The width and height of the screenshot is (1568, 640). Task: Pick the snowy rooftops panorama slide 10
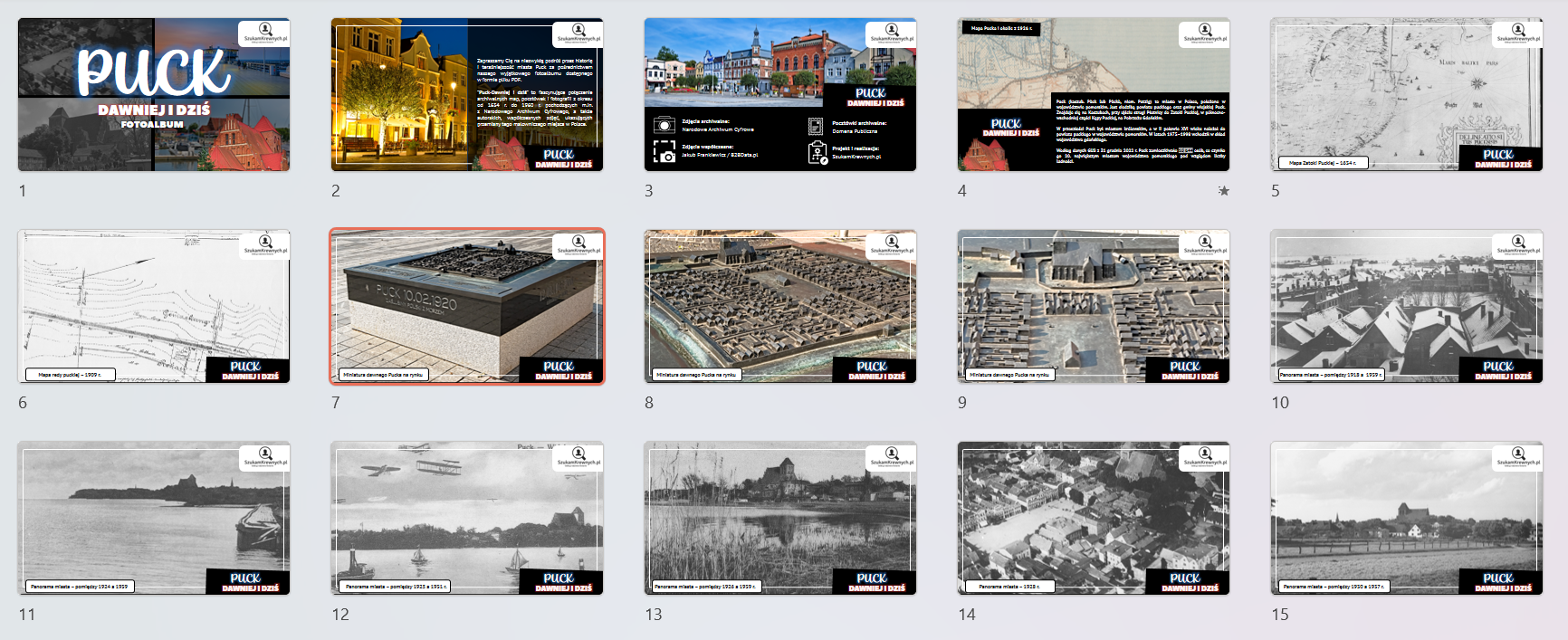(x=1406, y=306)
